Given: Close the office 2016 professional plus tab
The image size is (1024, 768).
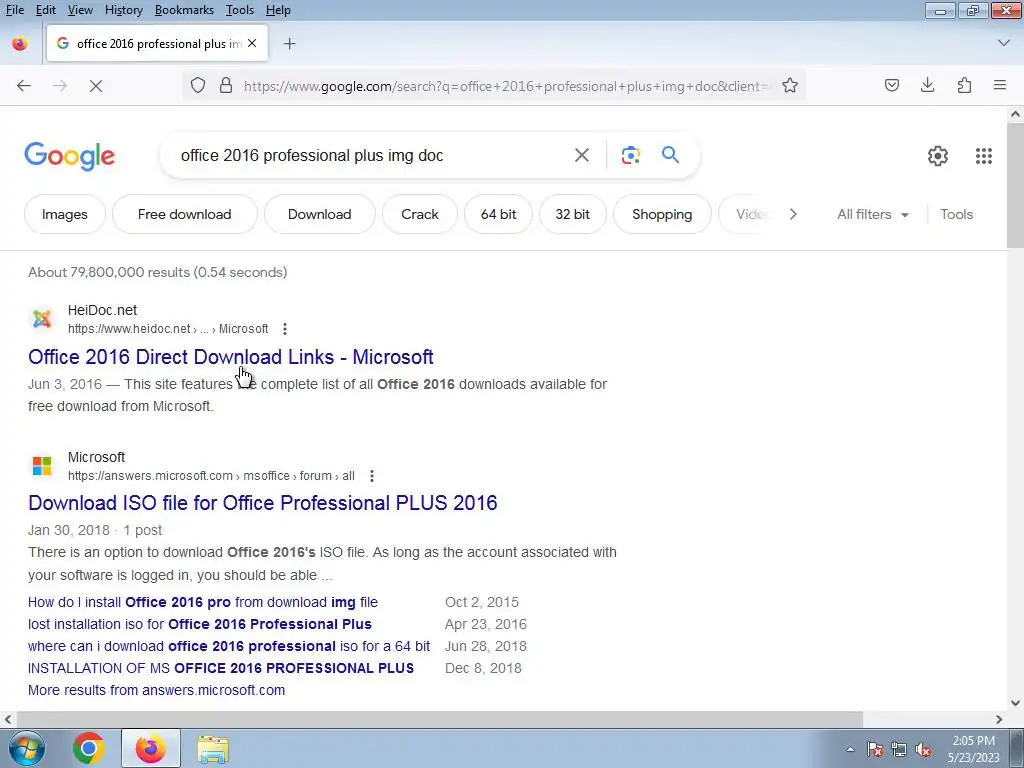Looking at the screenshot, I should coord(252,43).
